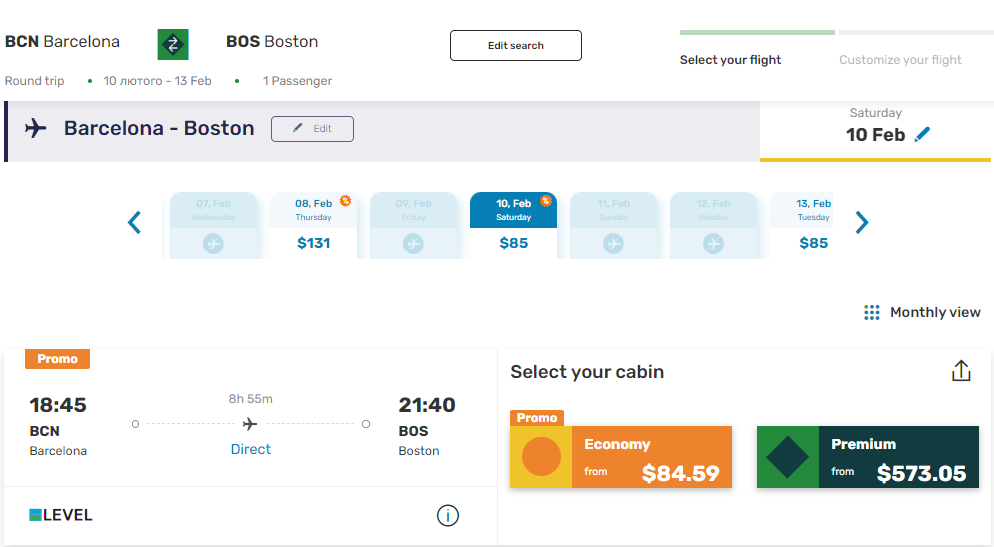Image resolution: width=994 pixels, height=547 pixels.
Task: Click the share flight icon
Action: (961, 371)
